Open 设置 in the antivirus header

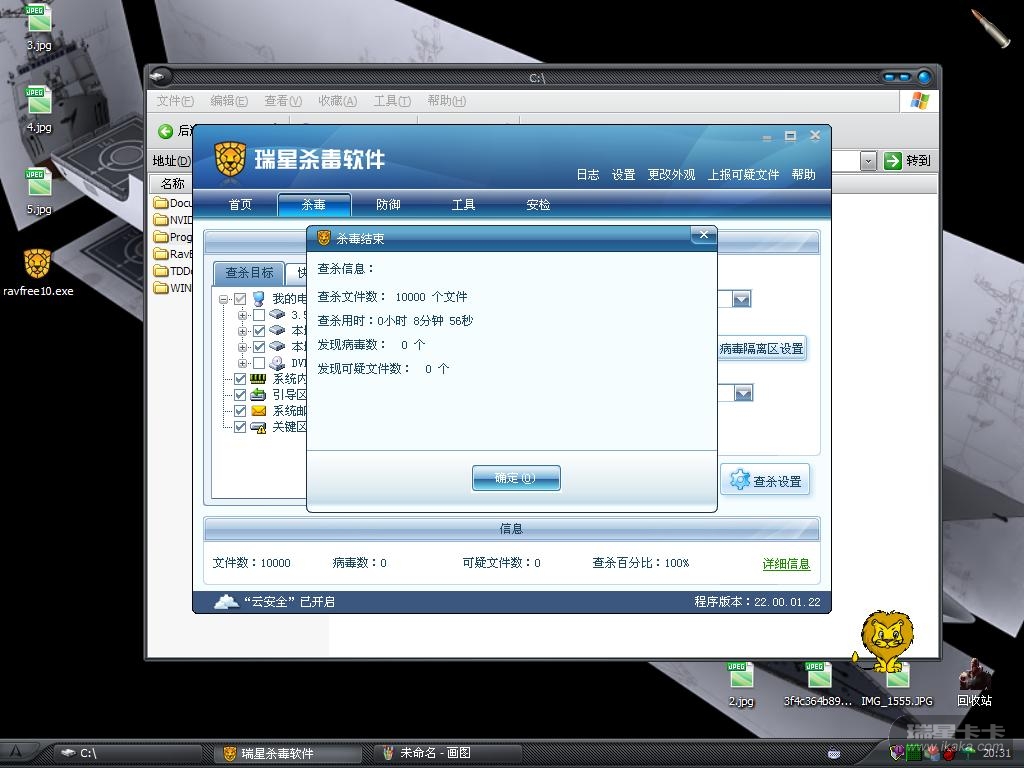click(623, 174)
